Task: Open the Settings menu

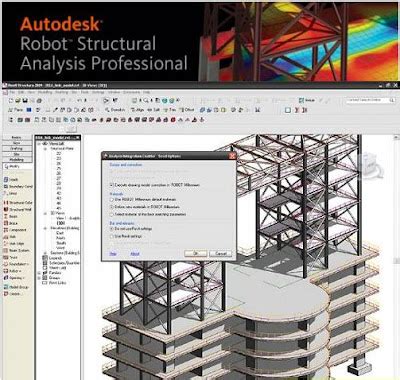Action: pyautogui.click(x=98, y=92)
